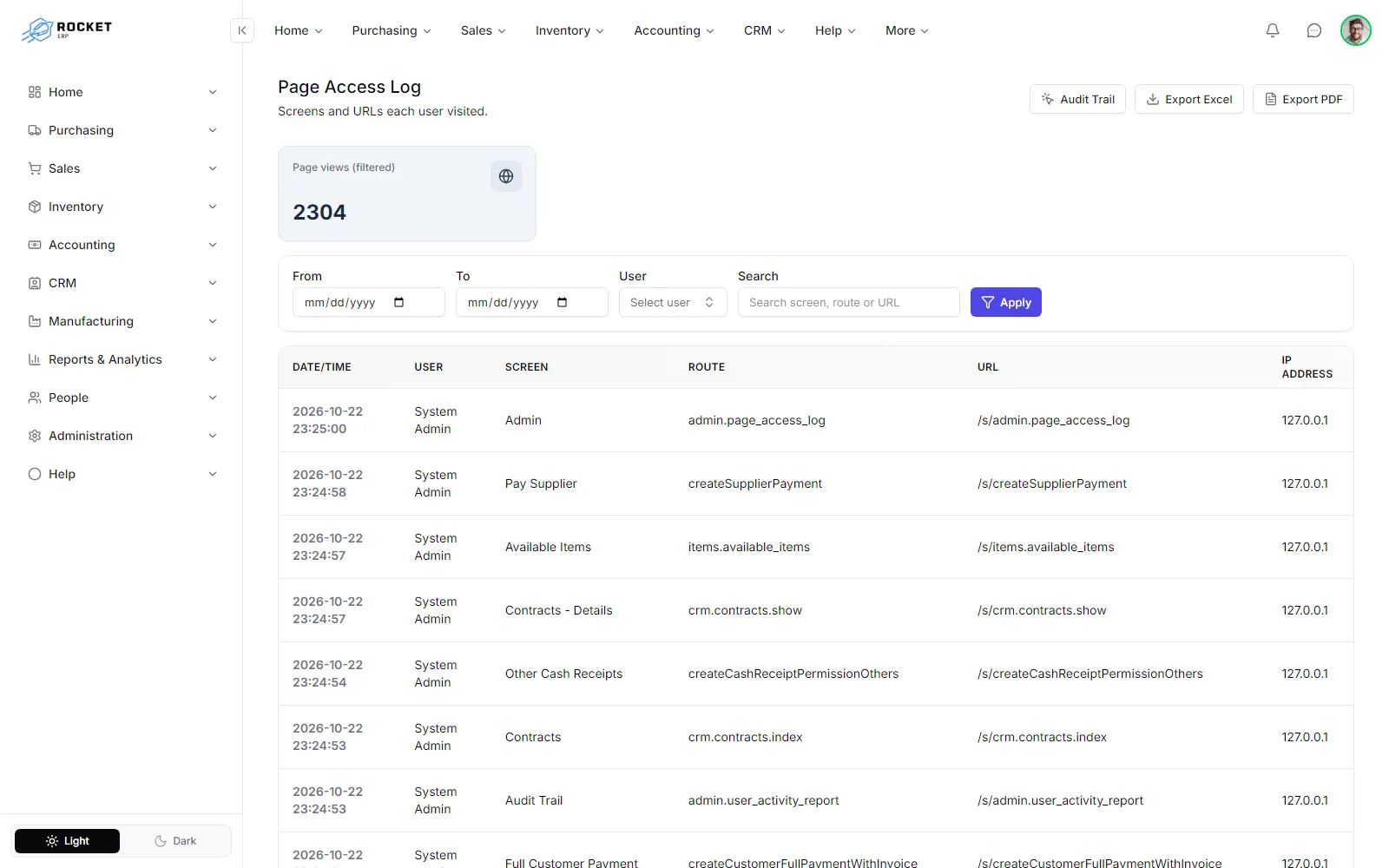The width and height of the screenshot is (1389, 868).
Task: Click the CRM contact icon in sidebar
Action: click(35, 283)
